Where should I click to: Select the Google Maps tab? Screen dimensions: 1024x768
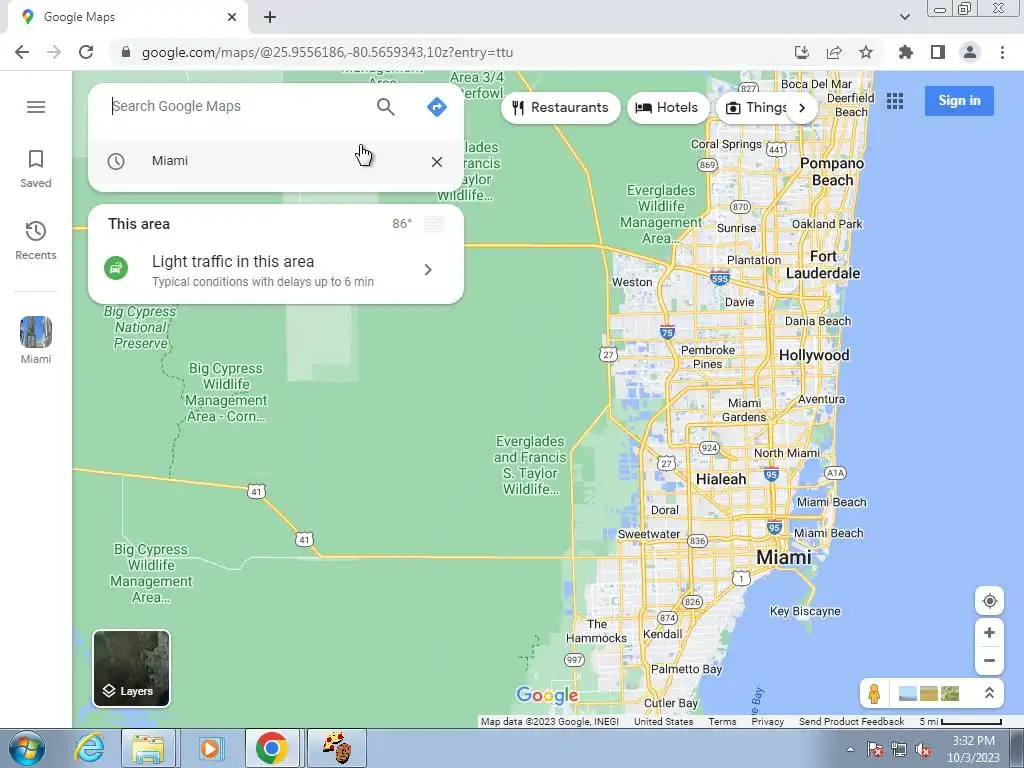pos(127,17)
